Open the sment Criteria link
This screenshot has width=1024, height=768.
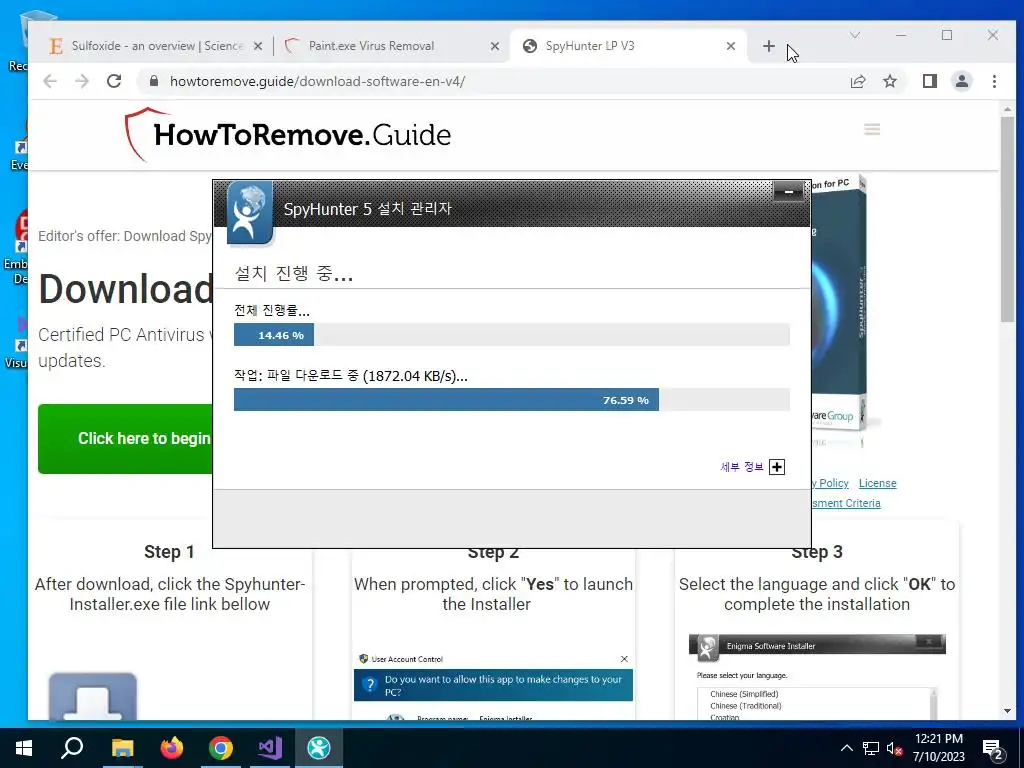click(x=846, y=503)
